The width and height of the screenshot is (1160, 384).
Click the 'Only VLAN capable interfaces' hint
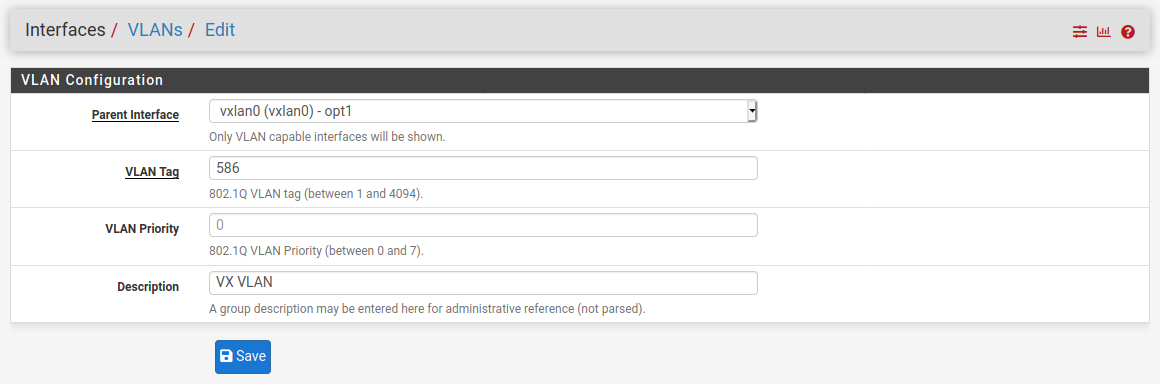click(x=327, y=137)
